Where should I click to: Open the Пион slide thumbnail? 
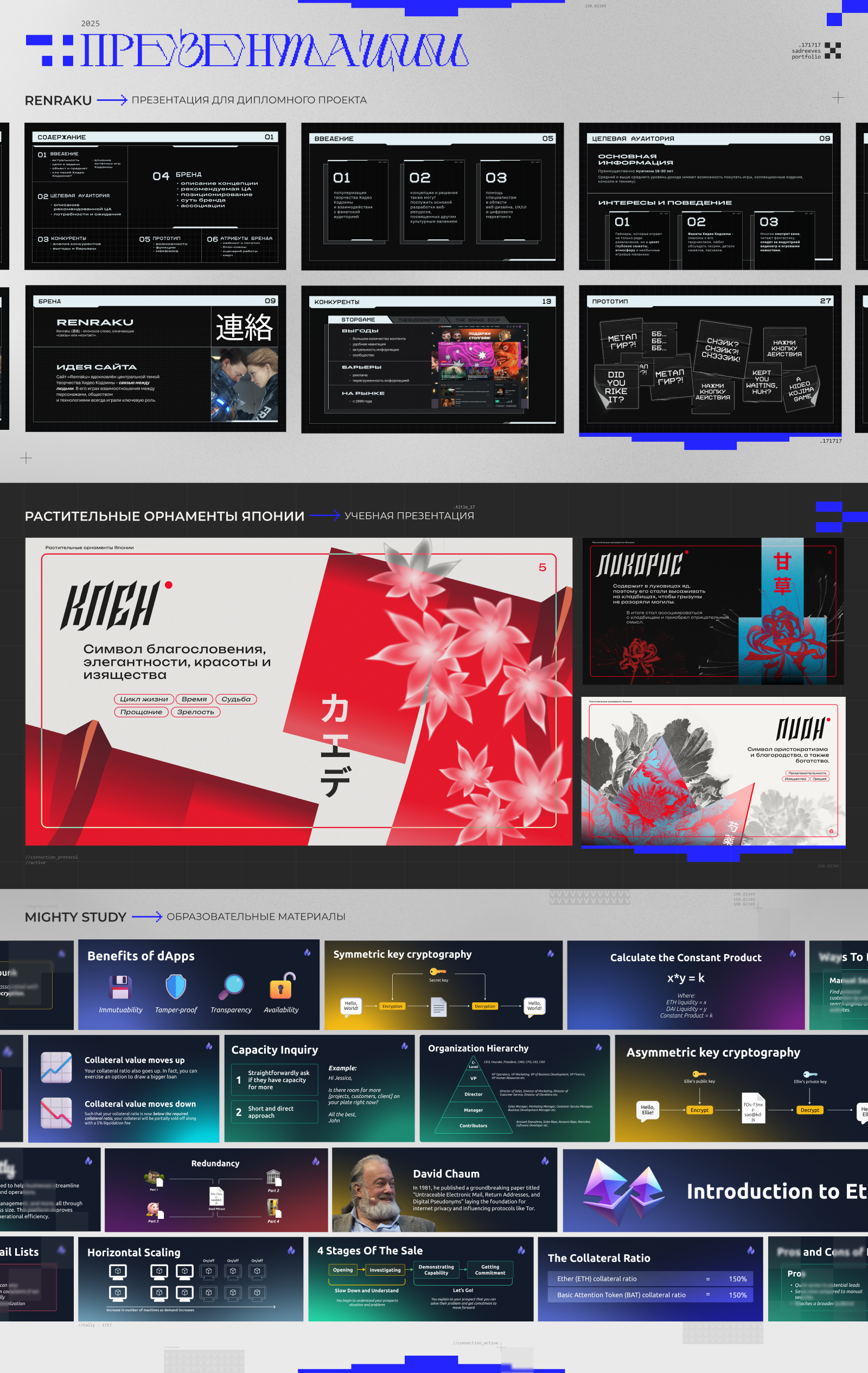[x=713, y=771]
